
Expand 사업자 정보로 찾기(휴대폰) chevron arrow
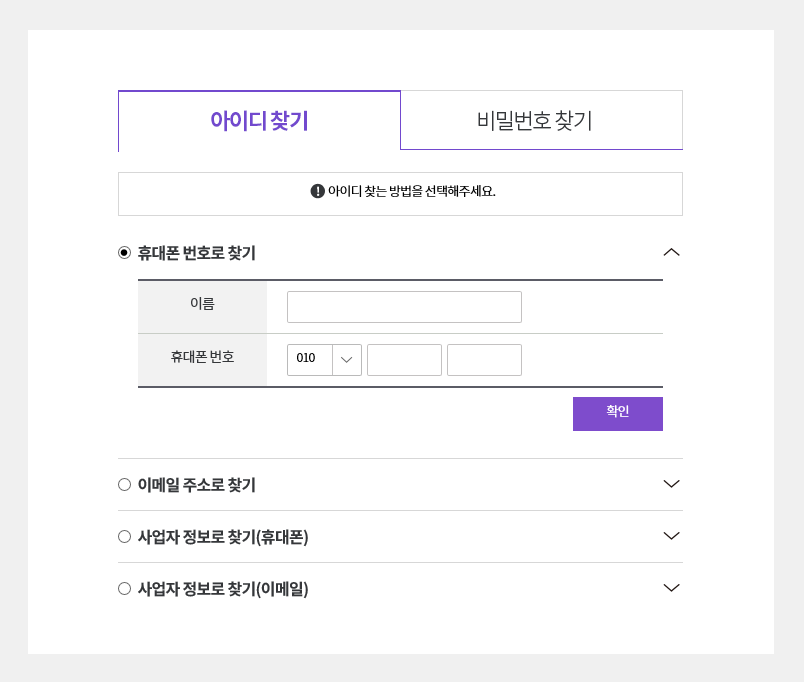pyautogui.click(x=671, y=536)
